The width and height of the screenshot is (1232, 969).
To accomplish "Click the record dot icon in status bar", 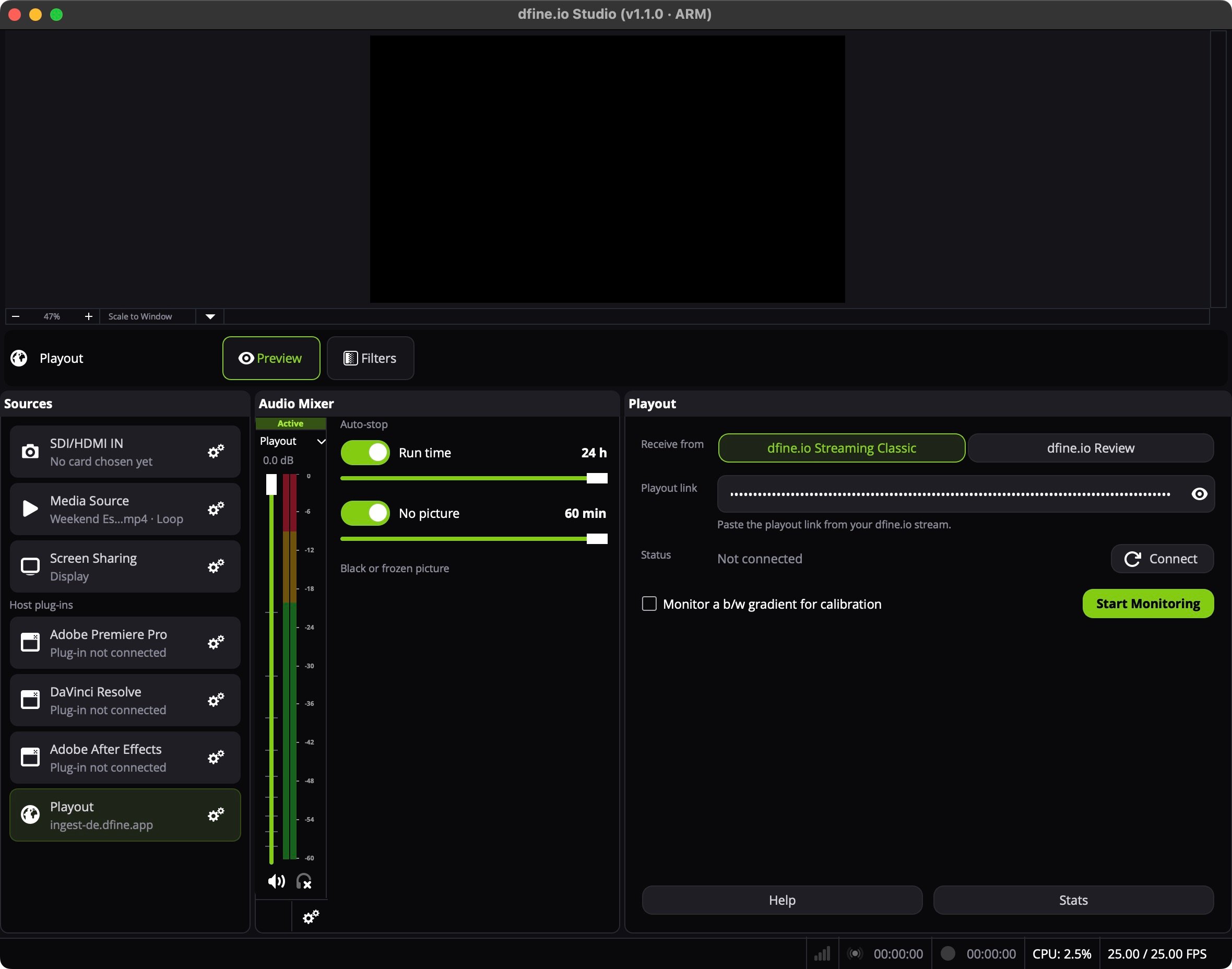I will (948, 953).
